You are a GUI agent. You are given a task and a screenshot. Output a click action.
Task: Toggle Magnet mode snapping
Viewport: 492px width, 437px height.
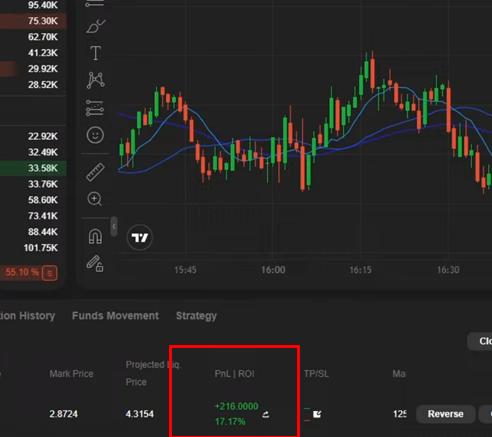point(95,237)
